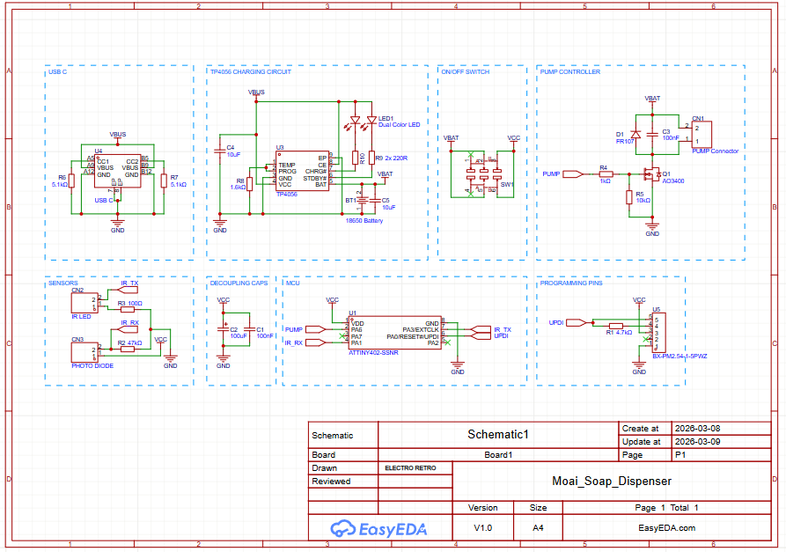
Task: Select resistor R1 4.7kΩ symbol
Action: (616, 326)
